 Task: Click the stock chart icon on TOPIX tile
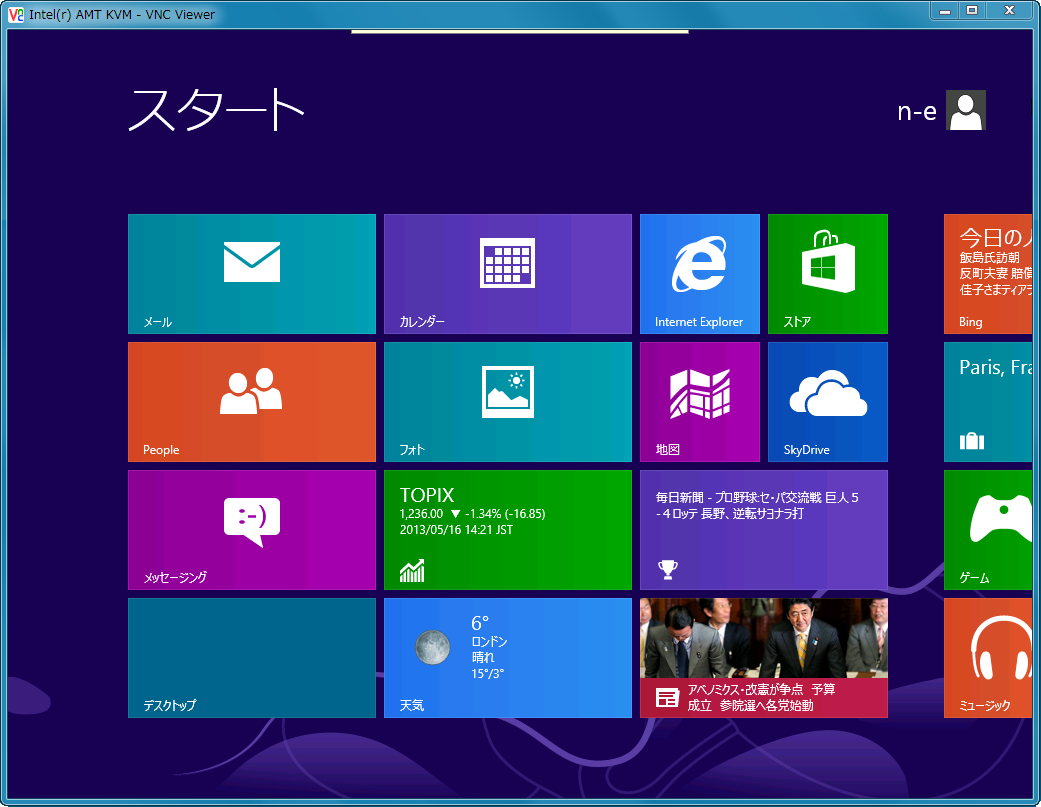tap(412, 571)
